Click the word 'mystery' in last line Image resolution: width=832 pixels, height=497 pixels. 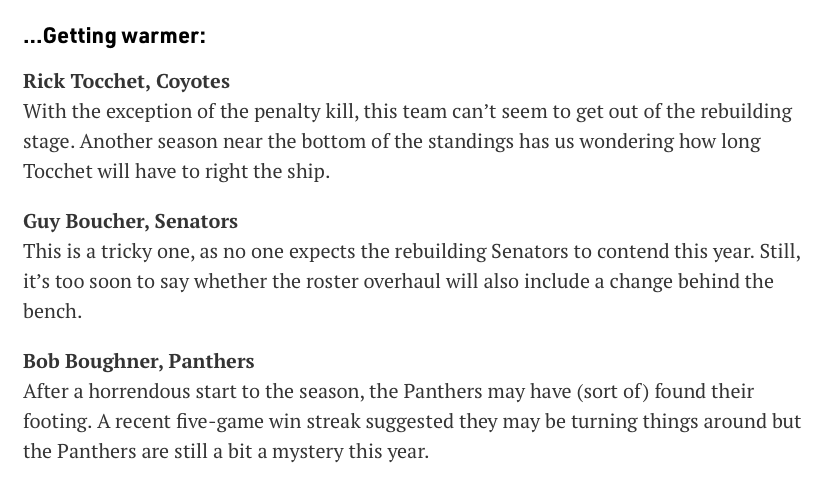(x=308, y=452)
